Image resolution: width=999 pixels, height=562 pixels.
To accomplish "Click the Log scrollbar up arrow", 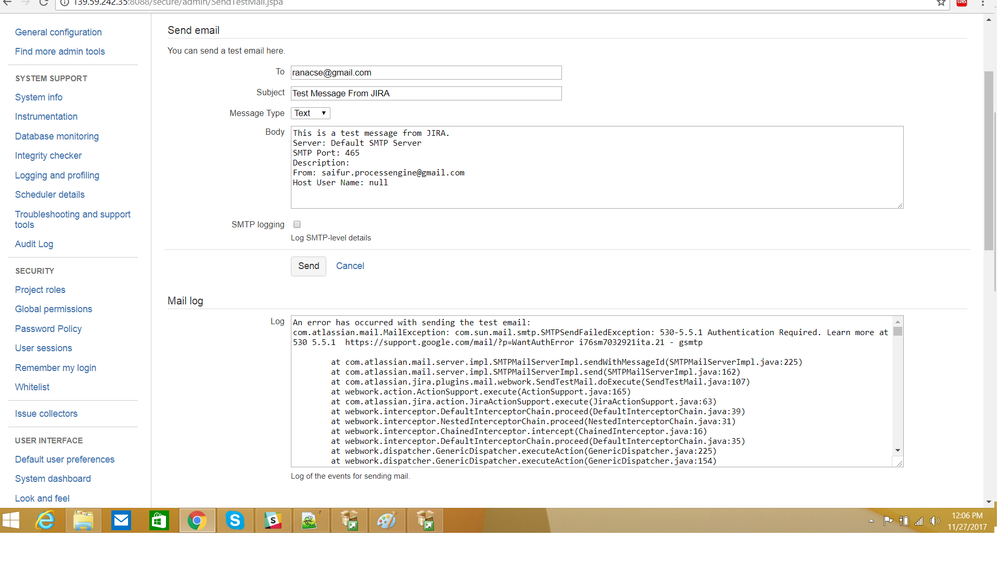I will tap(898, 322).
